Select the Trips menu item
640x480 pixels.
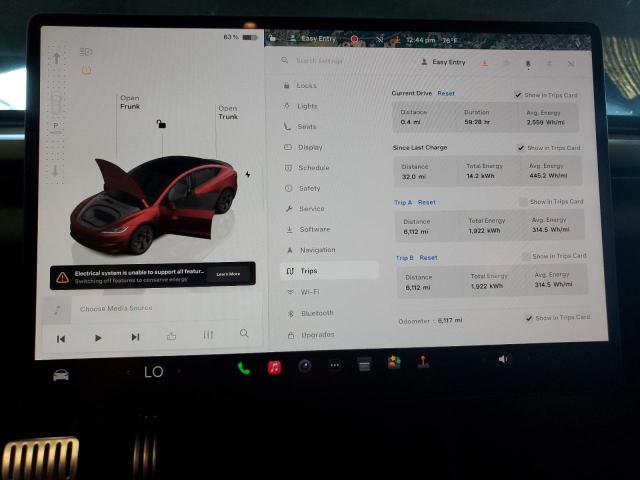tap(329, 271)
